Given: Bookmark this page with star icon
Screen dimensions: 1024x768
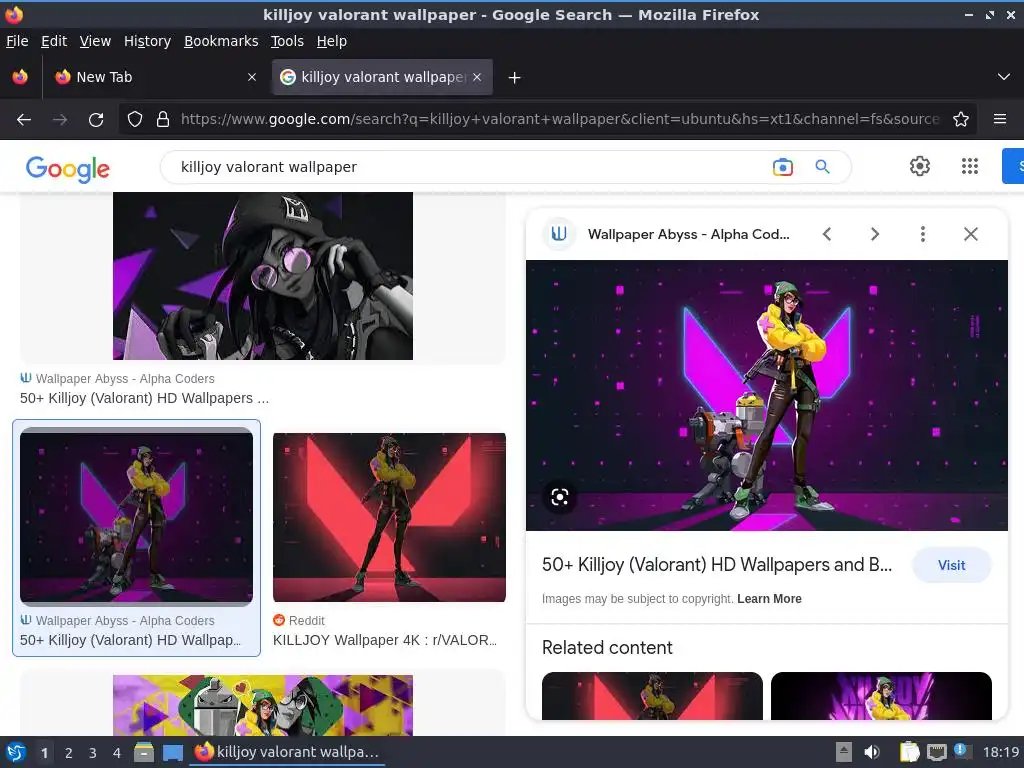Looking at the screenshot, I should (x=961, y=120).
